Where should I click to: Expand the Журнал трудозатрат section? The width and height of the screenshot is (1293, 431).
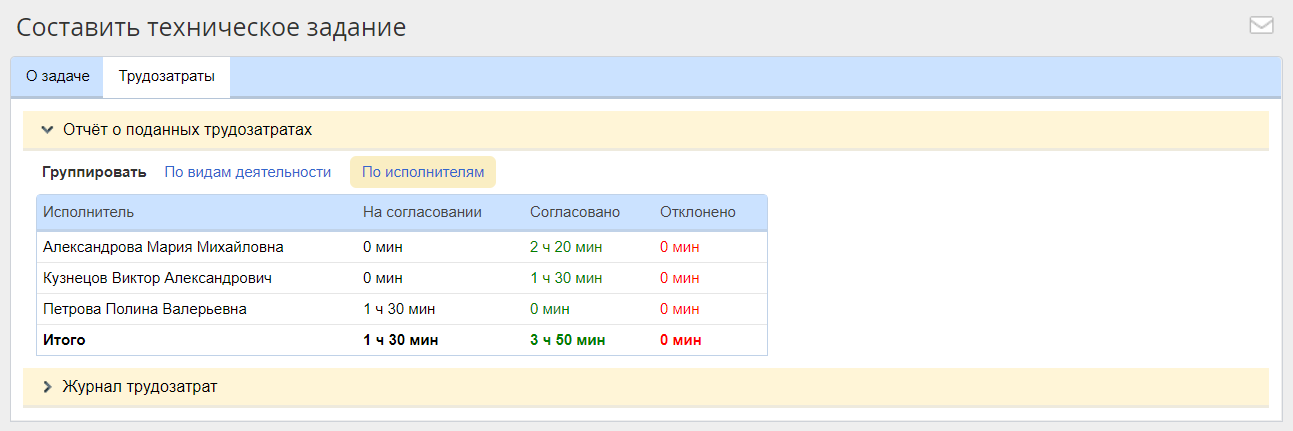point(646,386)
